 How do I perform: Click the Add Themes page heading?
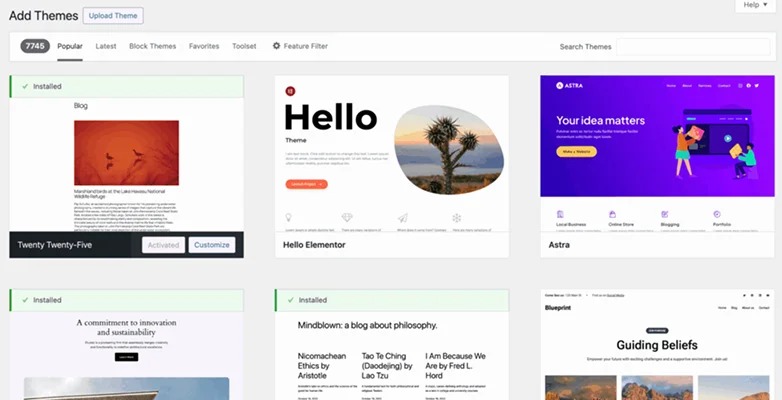43,16
